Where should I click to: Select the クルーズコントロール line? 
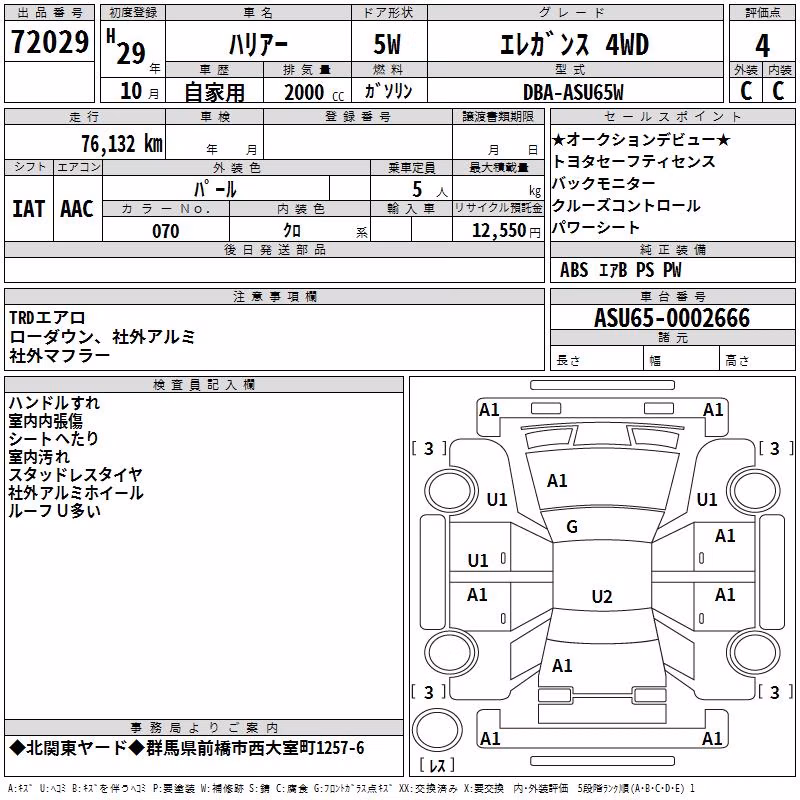pos(626,205)
